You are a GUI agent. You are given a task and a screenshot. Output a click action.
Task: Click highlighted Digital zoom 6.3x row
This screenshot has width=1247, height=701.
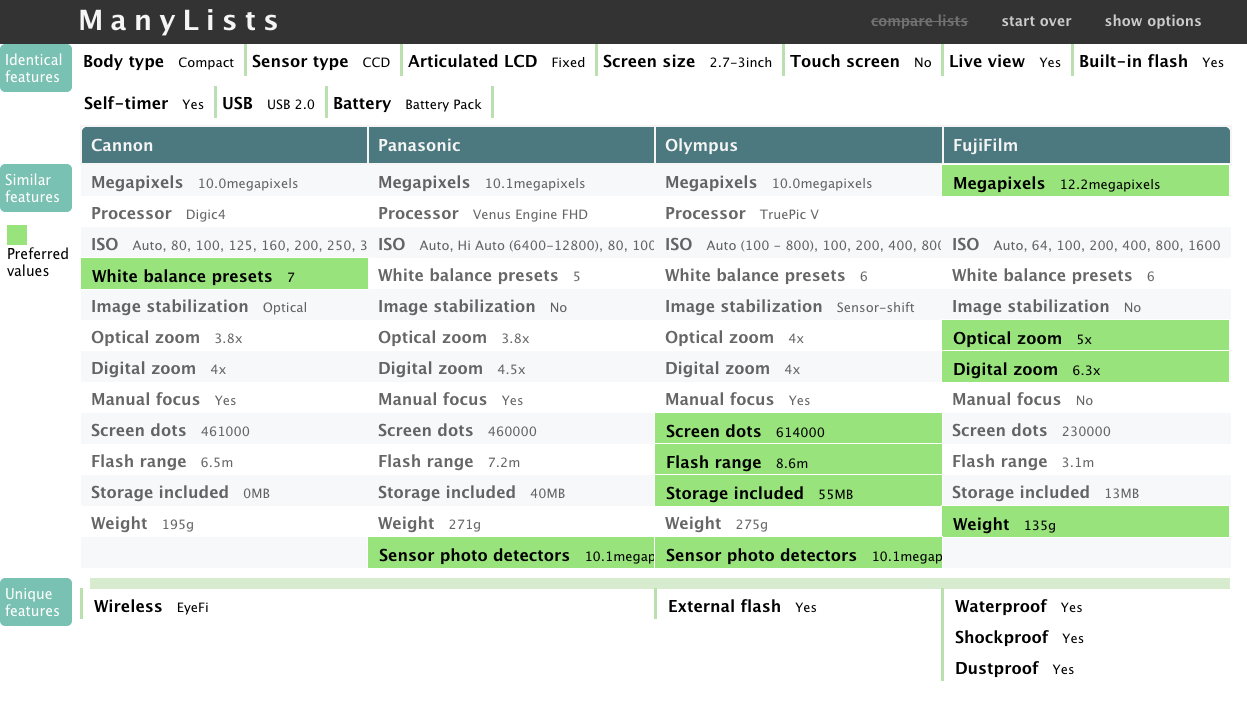pyautogui.click(x=1086, y=369)
